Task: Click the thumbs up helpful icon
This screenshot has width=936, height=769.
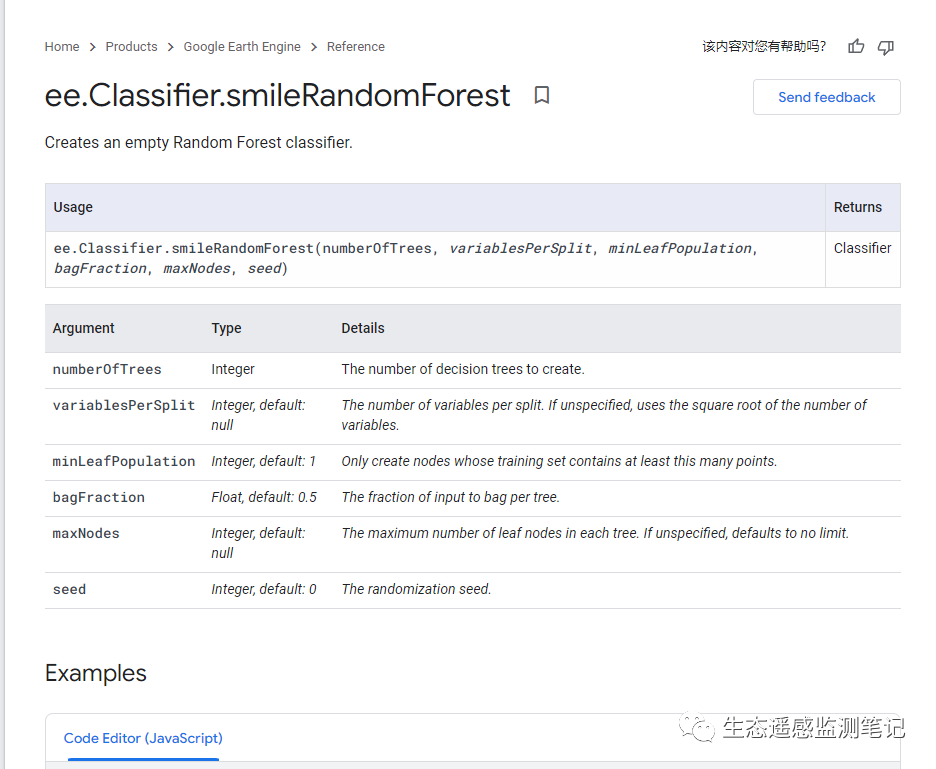Action: tap(856, 47)
